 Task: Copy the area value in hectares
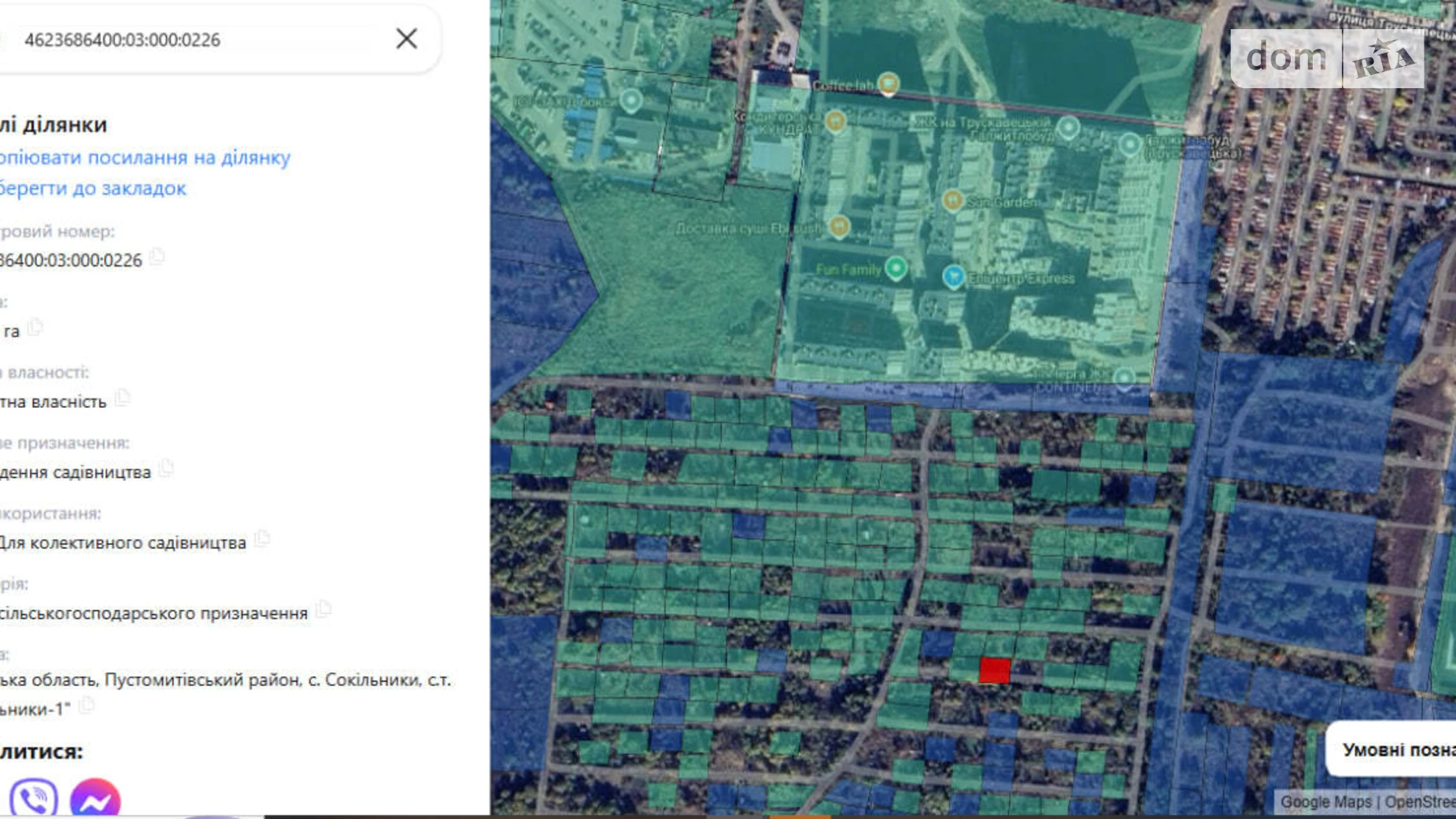click(x=35, y=328)
